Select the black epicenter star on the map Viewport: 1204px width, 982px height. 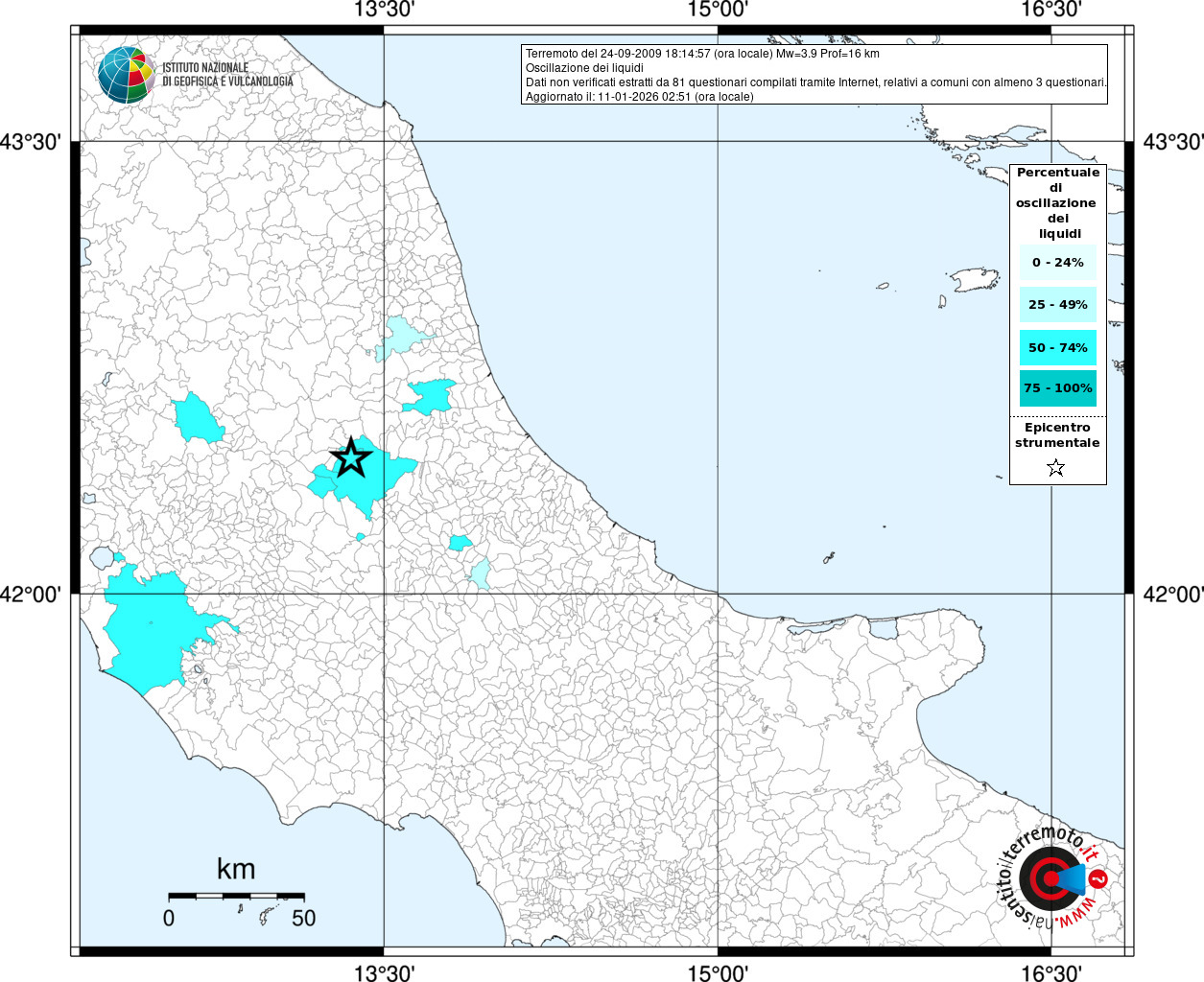pyautogui.click(x=351, y=458)
